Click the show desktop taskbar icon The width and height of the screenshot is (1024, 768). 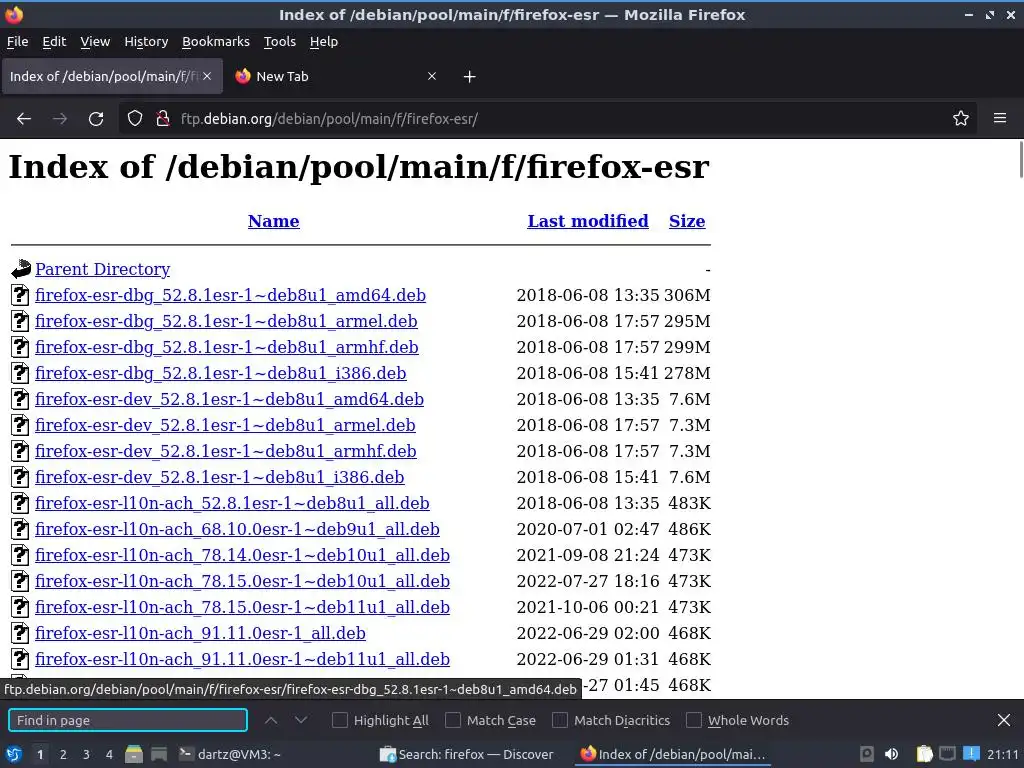tap(159, 754)
